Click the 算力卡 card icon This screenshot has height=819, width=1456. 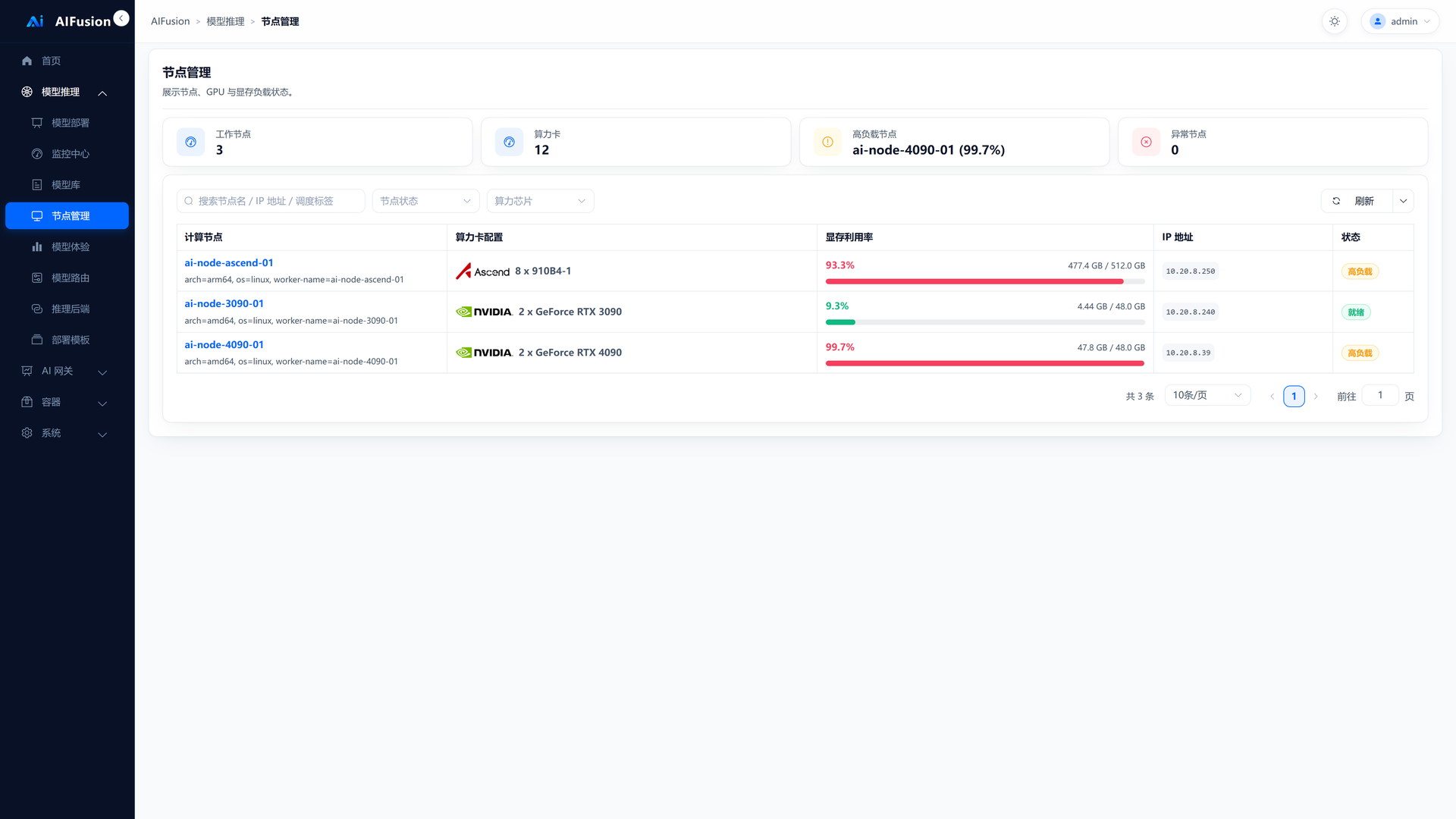pyautogui.click(x=510, y=142)
